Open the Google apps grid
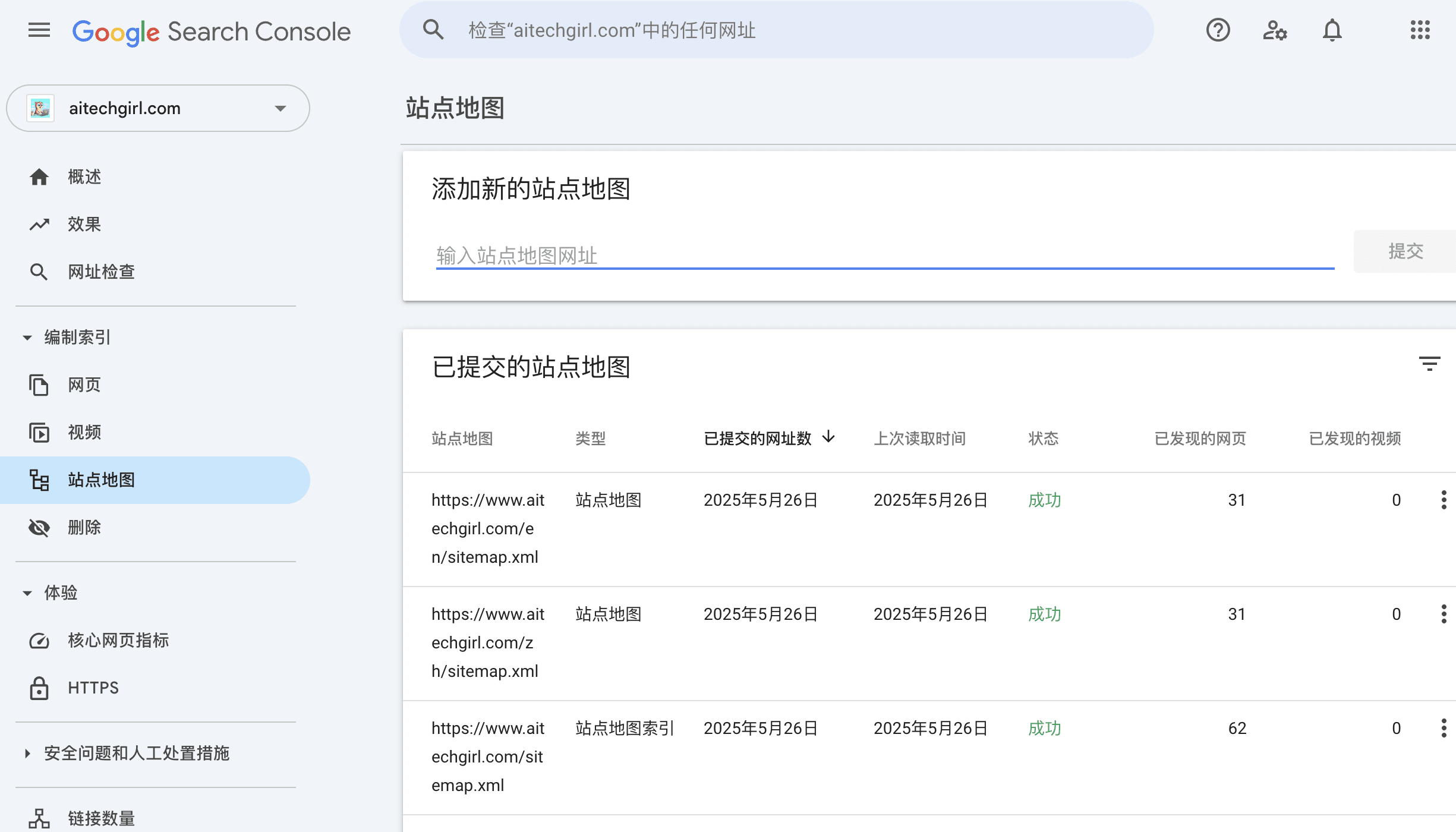This screenshot has height=832, width=1456. pos(1420,30)
